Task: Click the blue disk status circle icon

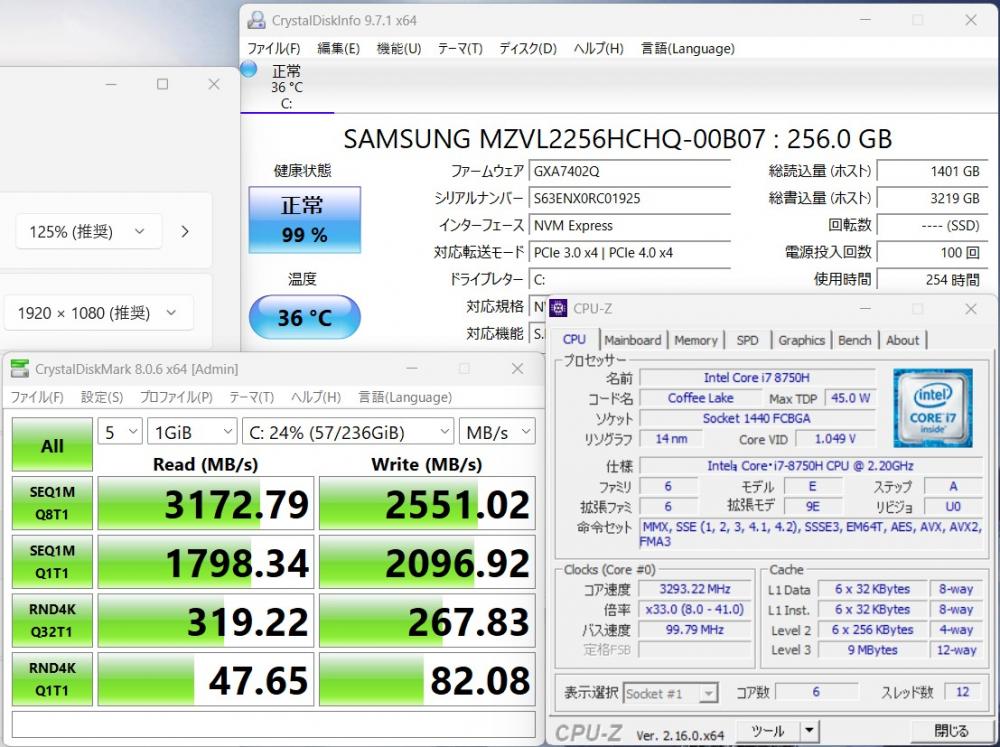Action: (x=249, y=69)
